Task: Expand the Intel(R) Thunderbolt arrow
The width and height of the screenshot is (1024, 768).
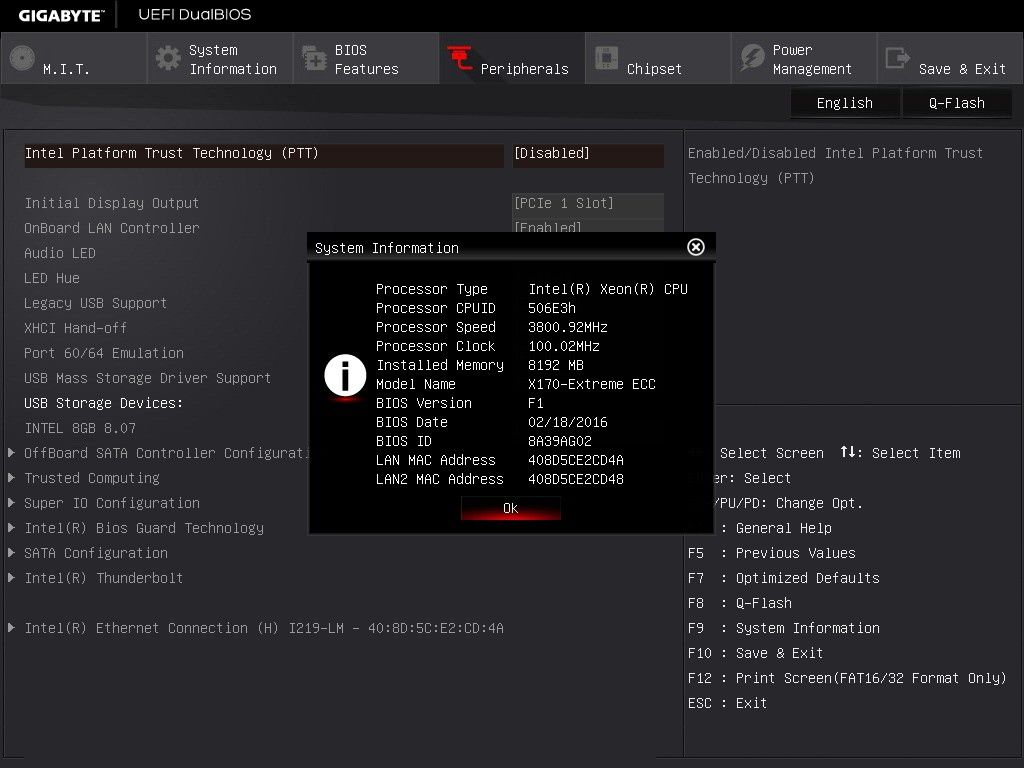Action: [x=11, y=578]
